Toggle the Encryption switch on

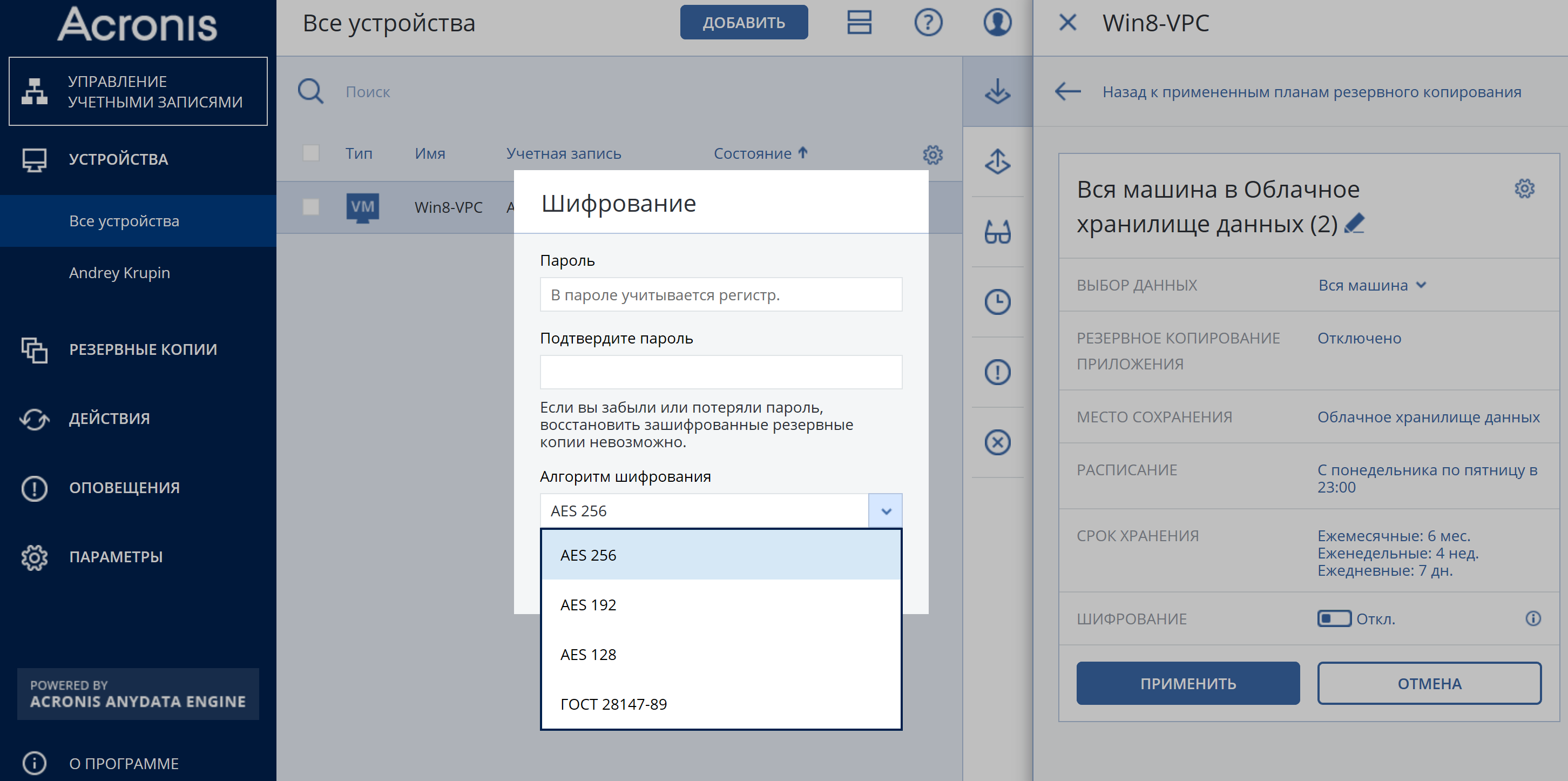tap(1334, 618)
